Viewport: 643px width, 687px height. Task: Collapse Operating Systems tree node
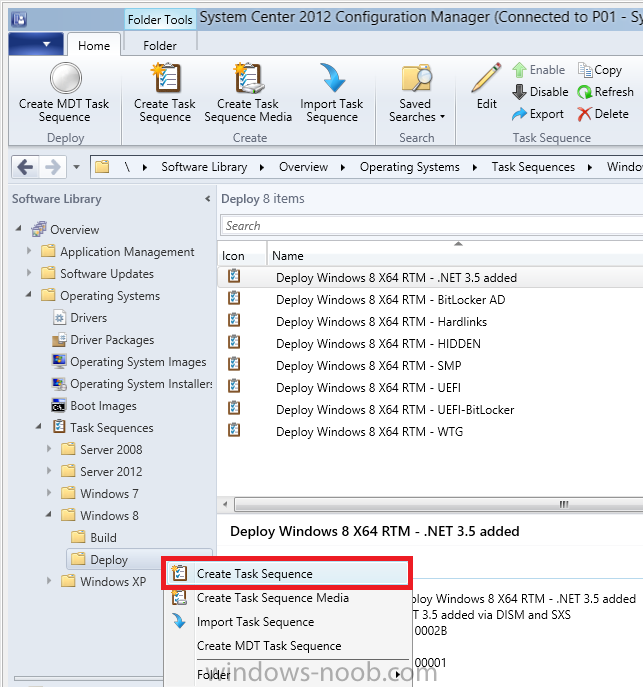(28, 294)
